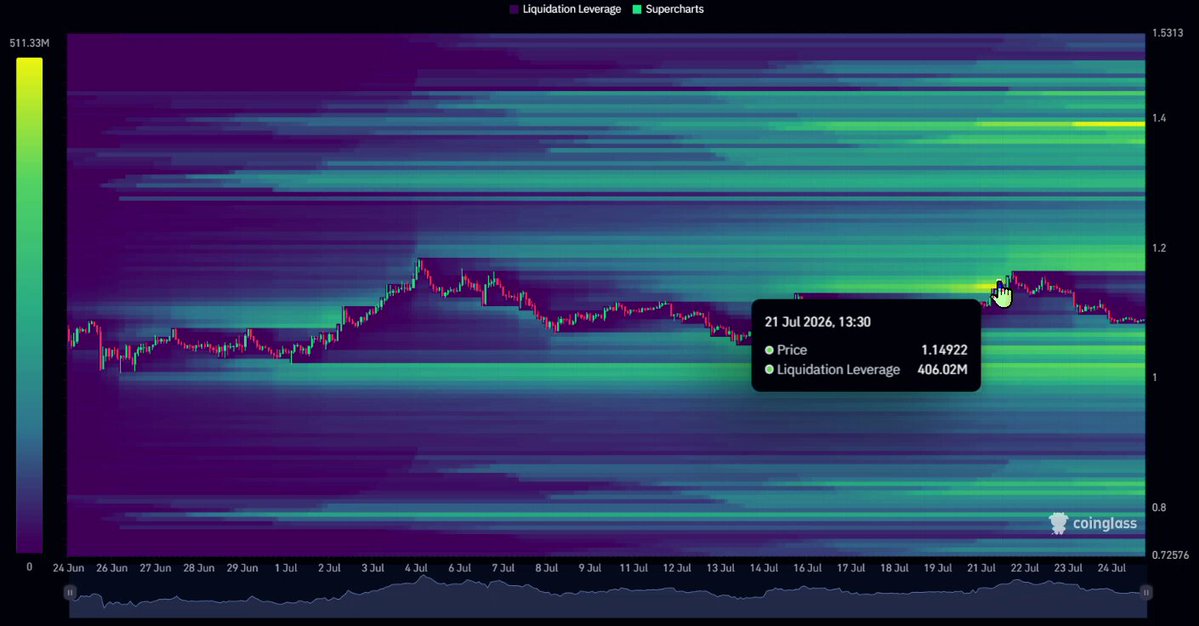The width and height of the screenshot is (1199, 626).
Task: Click the 0.72576 price axis bottom value
Action: [1170, 555]
